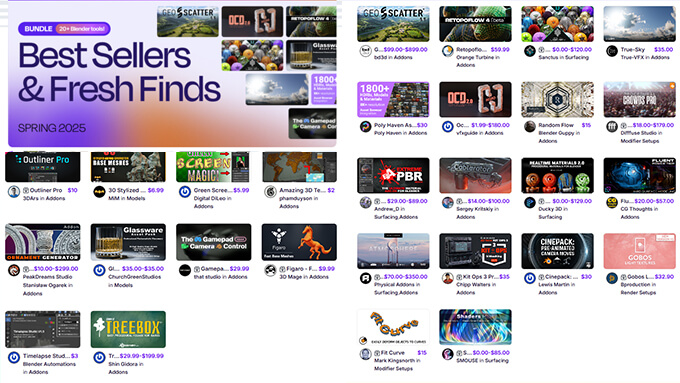Click the Physical Addons avatar under Atmosphere card

point(366,278)
